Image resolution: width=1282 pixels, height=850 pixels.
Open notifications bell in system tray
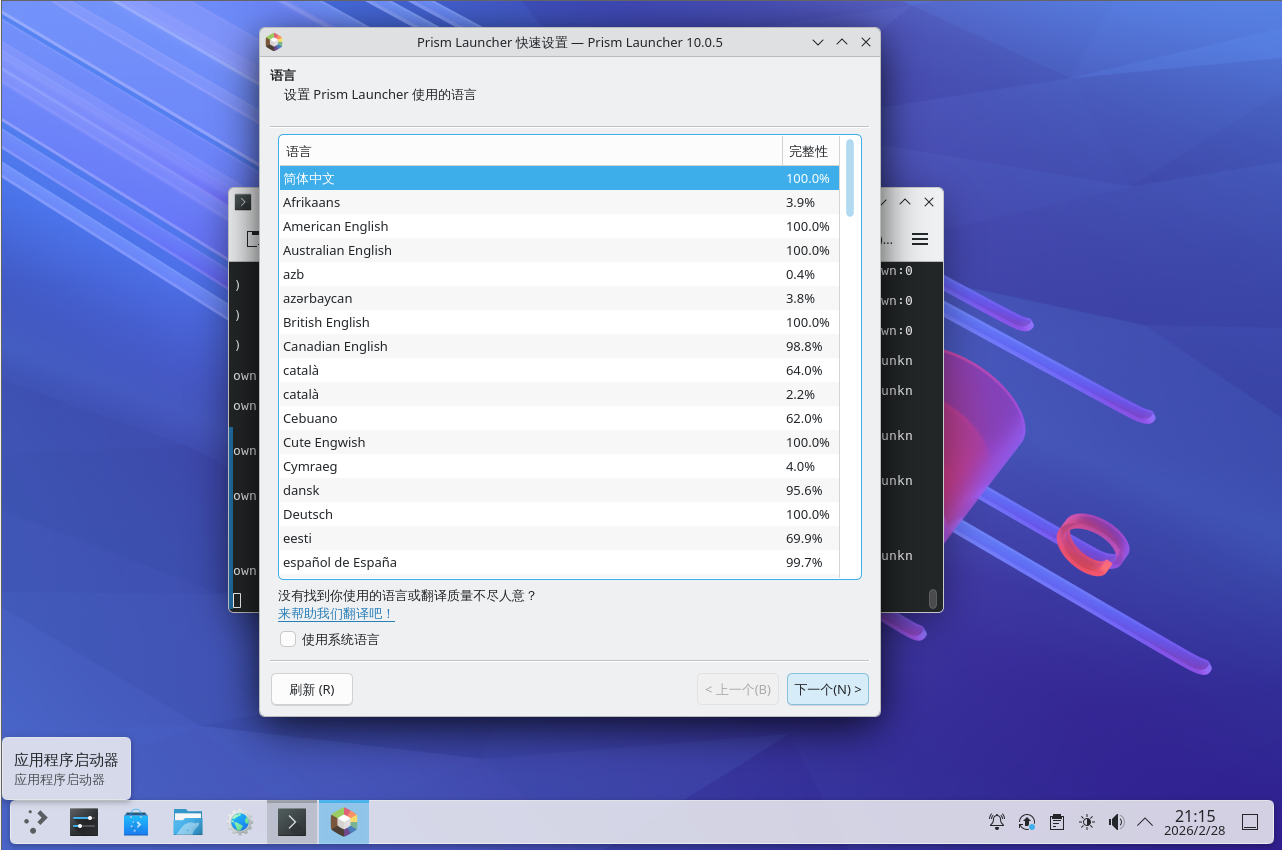coord(997,822)
